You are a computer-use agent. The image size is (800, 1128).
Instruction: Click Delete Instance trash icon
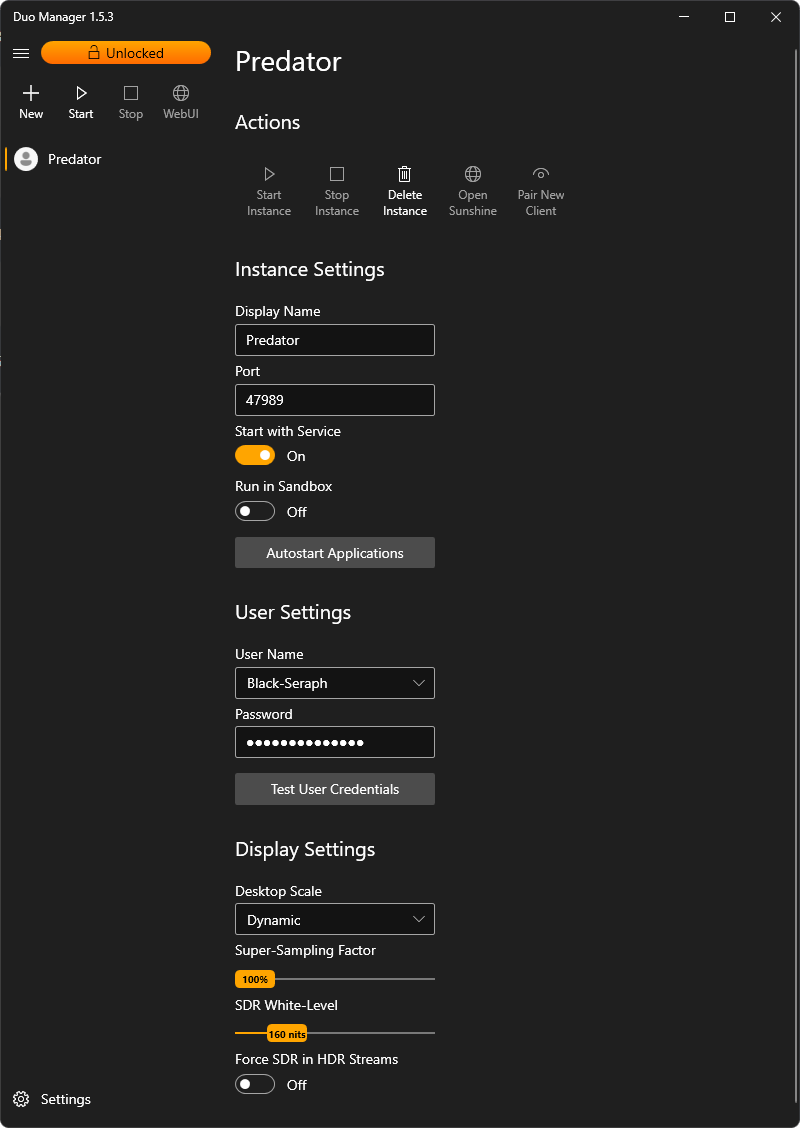[405, 174]
